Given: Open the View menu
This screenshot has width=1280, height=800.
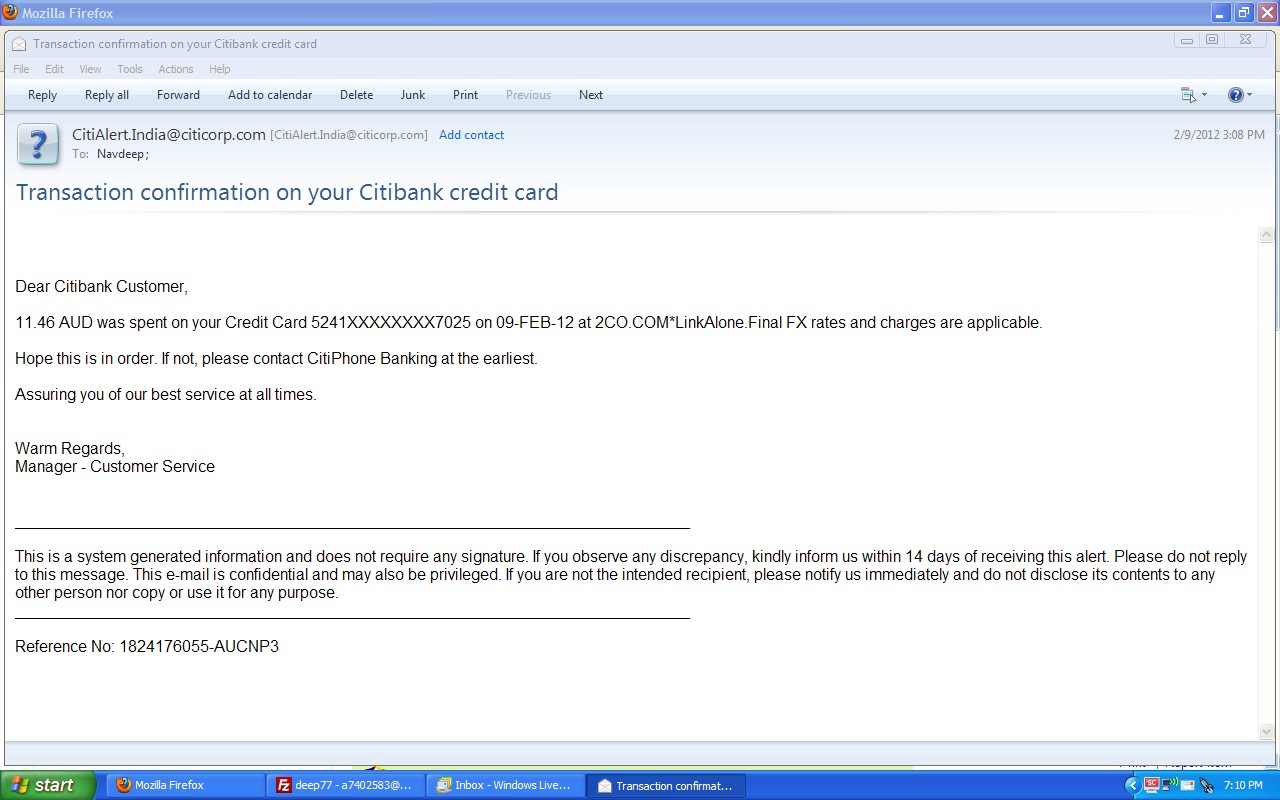Looking at the screenshot, I should click(x=90, y=69).
